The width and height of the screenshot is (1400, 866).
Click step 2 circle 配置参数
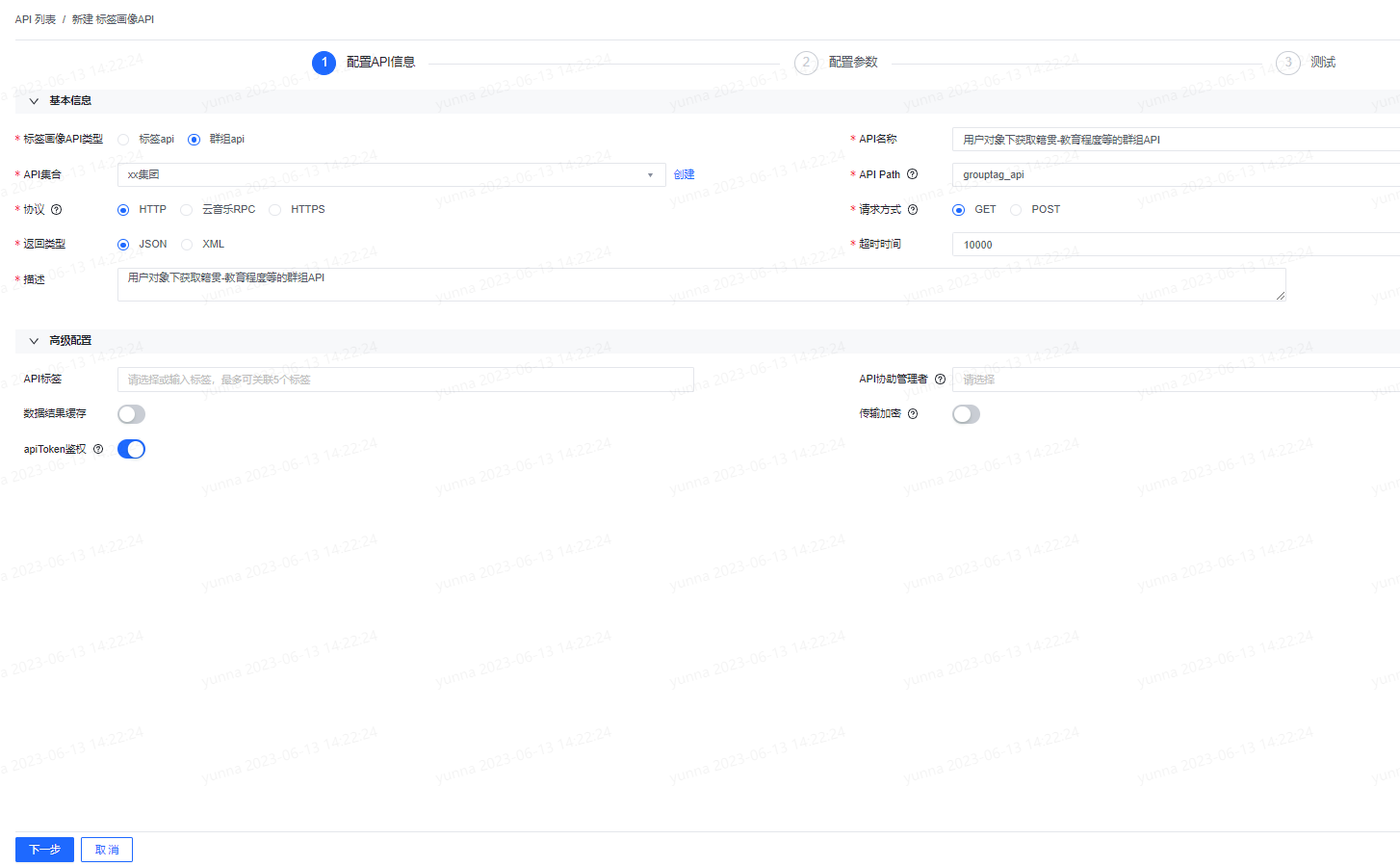pos(806,63)
